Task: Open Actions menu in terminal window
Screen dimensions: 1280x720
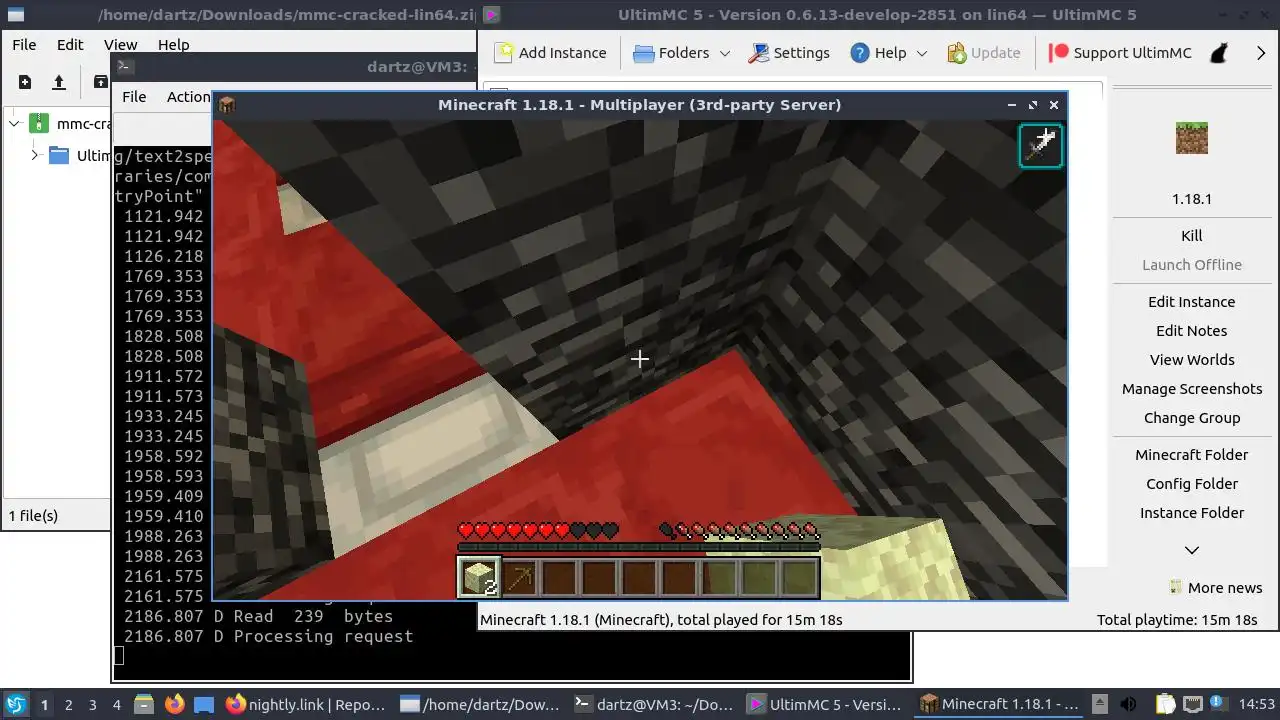Action: (189, 97)
